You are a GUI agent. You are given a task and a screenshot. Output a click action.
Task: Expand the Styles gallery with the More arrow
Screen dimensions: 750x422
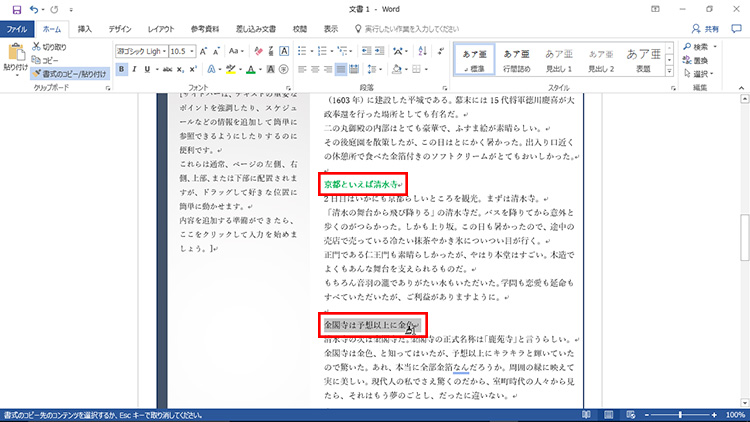[670, 72]
